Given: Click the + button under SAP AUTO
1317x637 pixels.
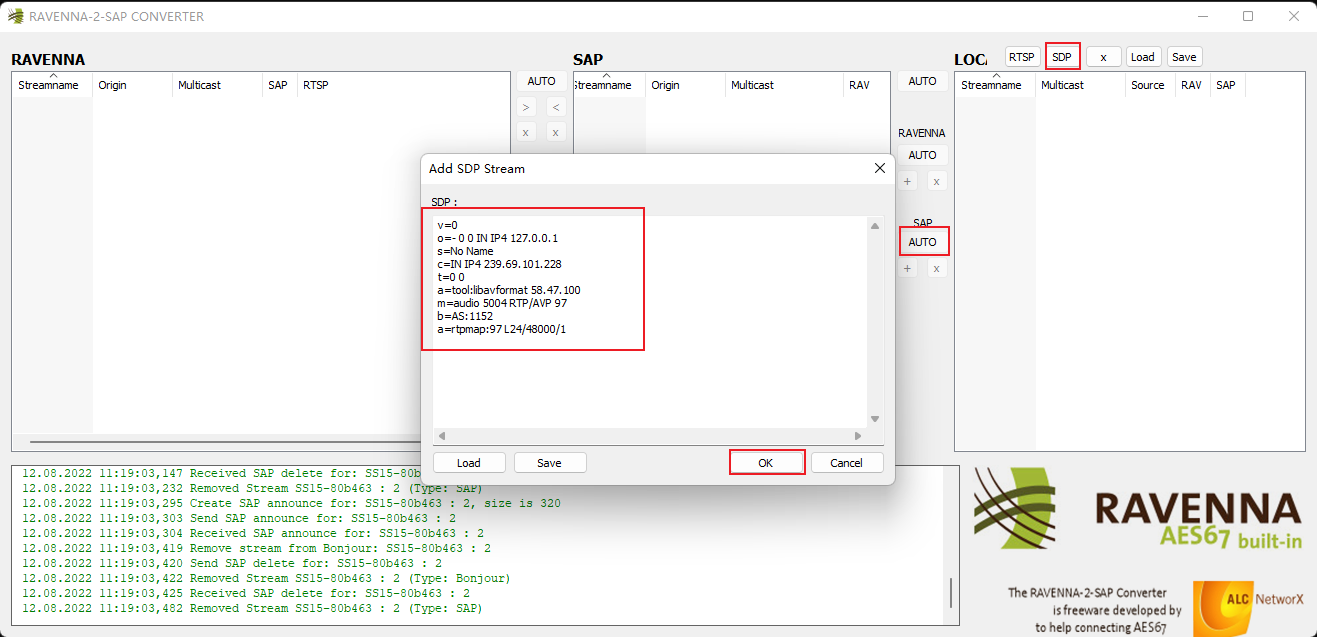Looking at the screenshot, I should click(x=908, y=268).
